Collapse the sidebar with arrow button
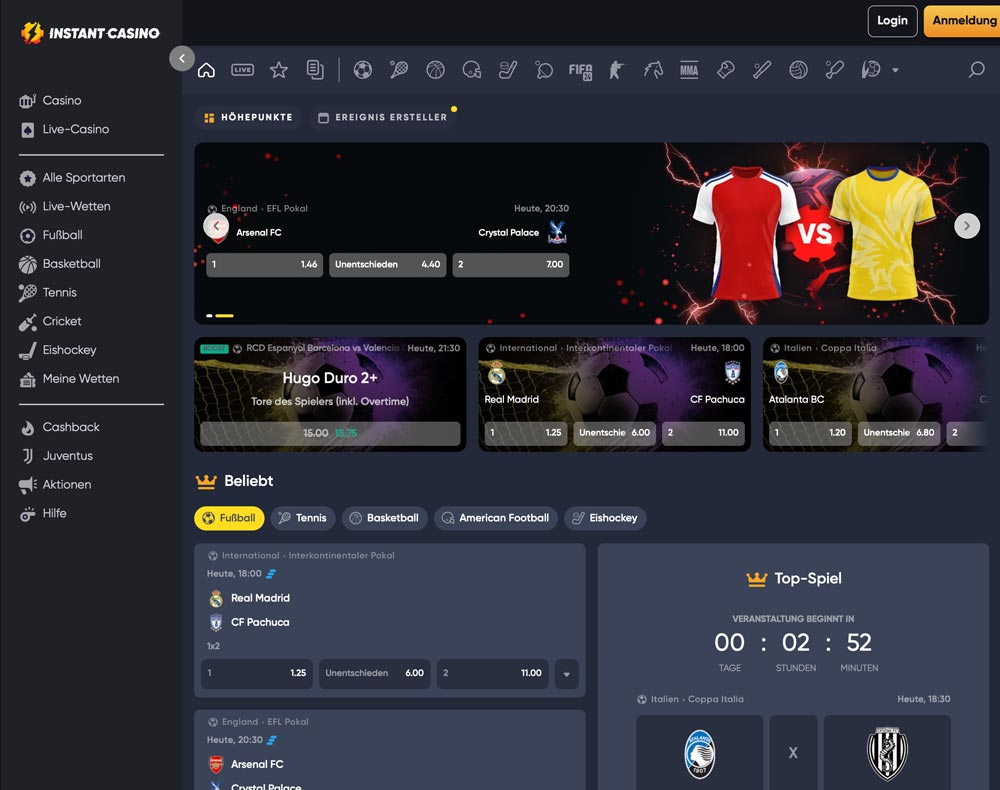 click(x=182, y=59)
